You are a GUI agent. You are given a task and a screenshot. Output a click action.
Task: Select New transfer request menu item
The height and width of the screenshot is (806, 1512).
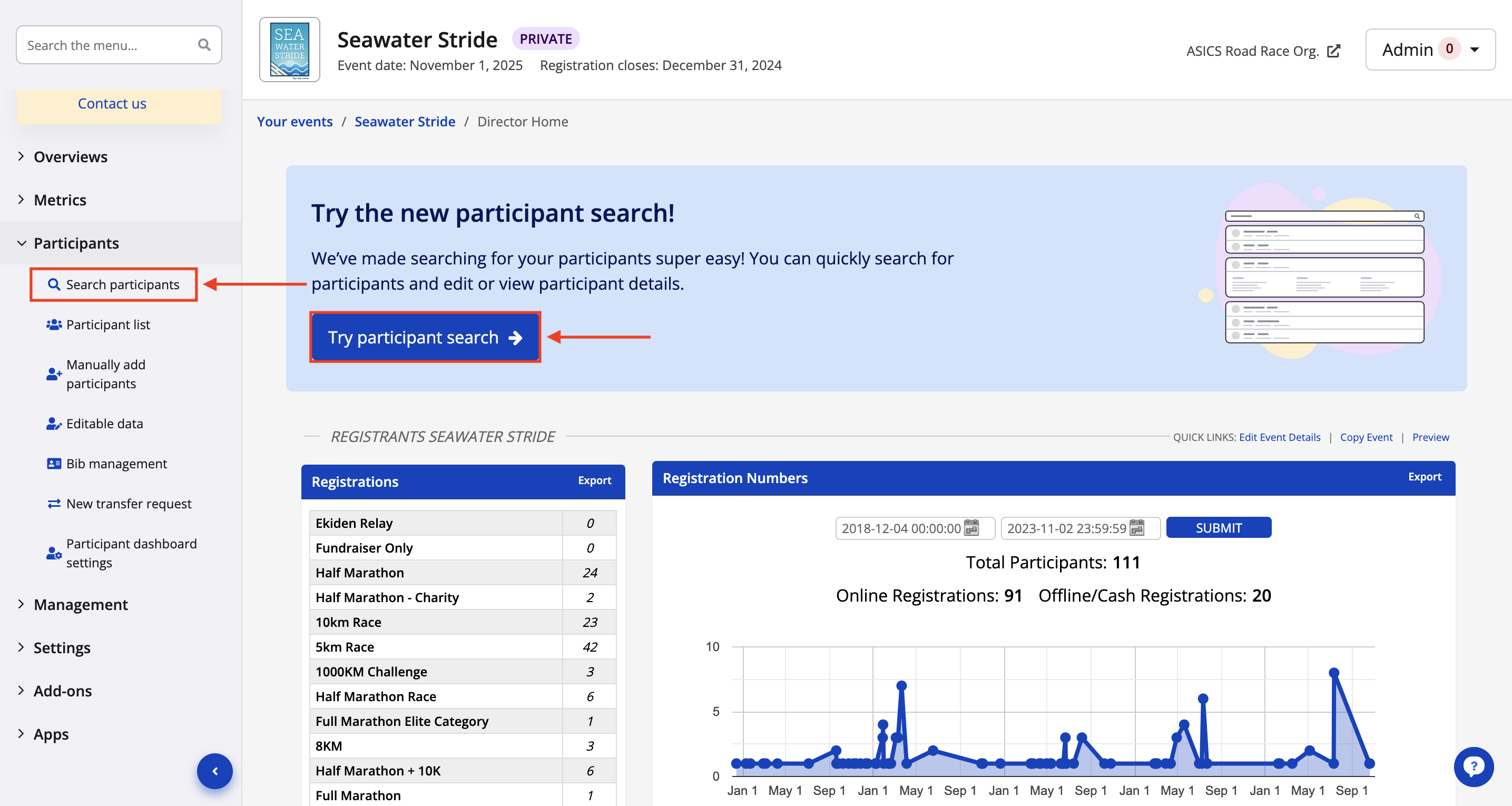(x=129, y=504)
